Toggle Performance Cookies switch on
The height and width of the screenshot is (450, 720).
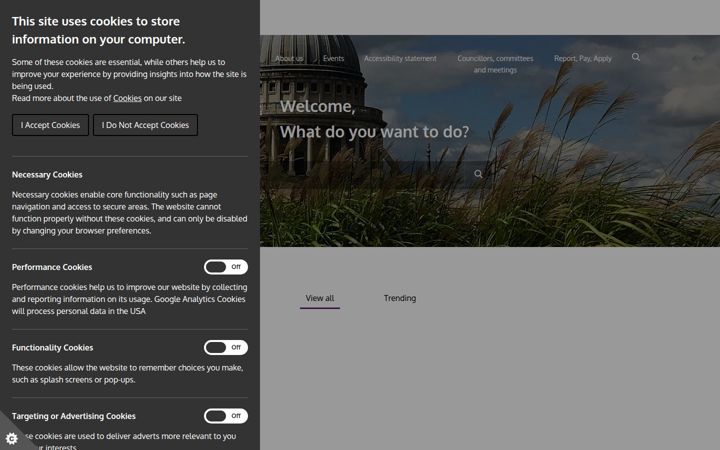(x=226, y=267)
